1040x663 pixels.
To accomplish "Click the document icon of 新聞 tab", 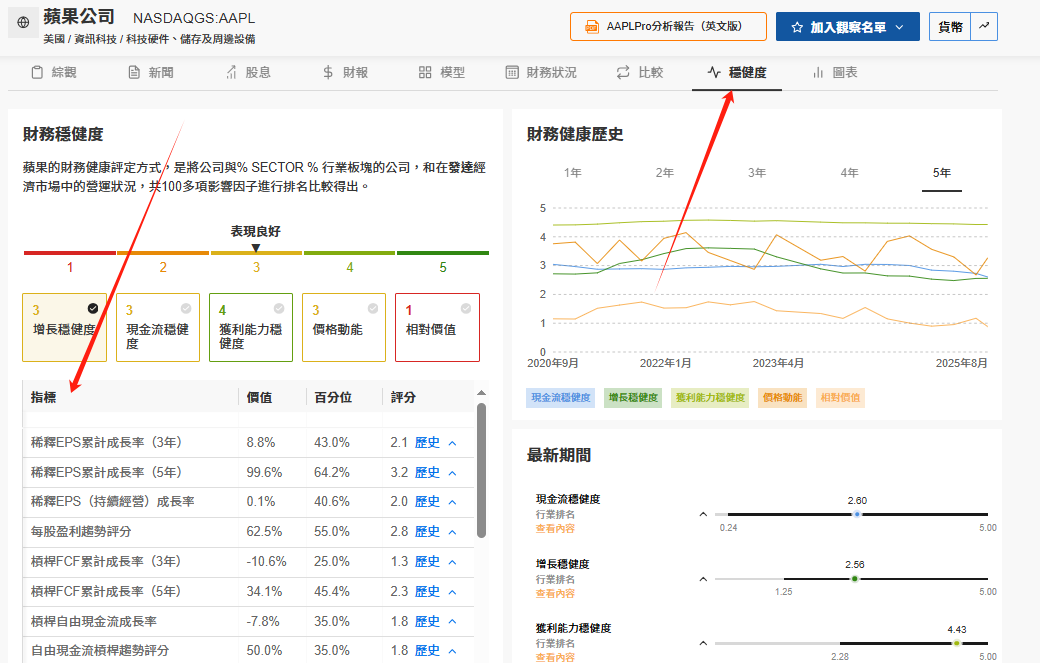I will pyautogui.click(x=134, y=72).
